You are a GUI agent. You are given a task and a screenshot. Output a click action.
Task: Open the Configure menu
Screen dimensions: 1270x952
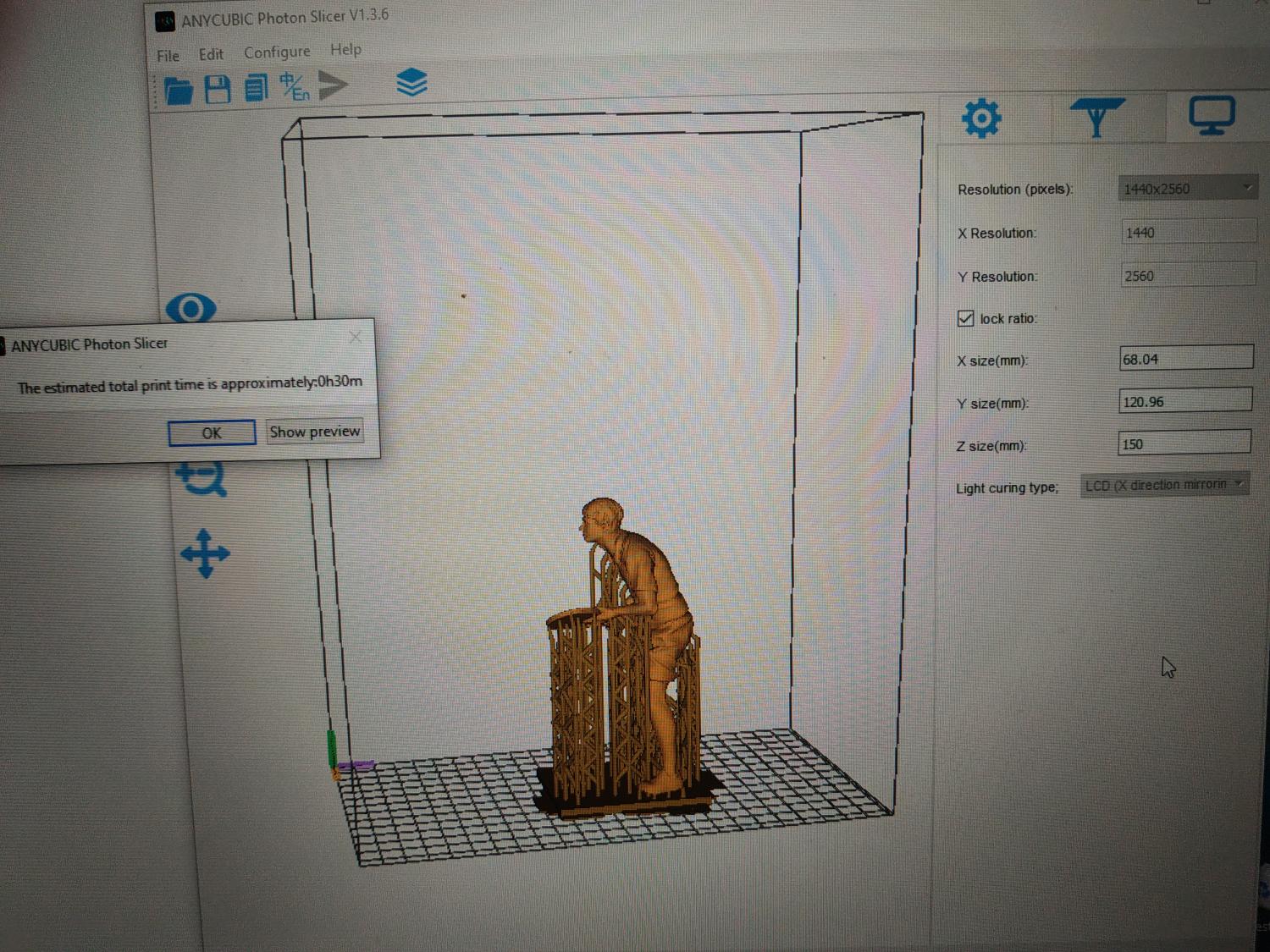277,52
